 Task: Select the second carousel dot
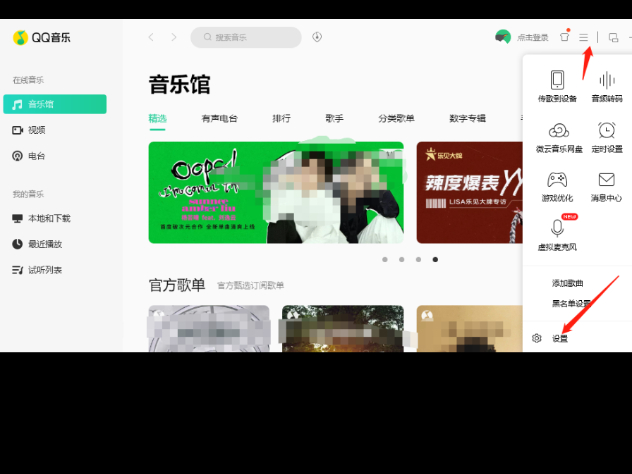click(x=401, y=260)
